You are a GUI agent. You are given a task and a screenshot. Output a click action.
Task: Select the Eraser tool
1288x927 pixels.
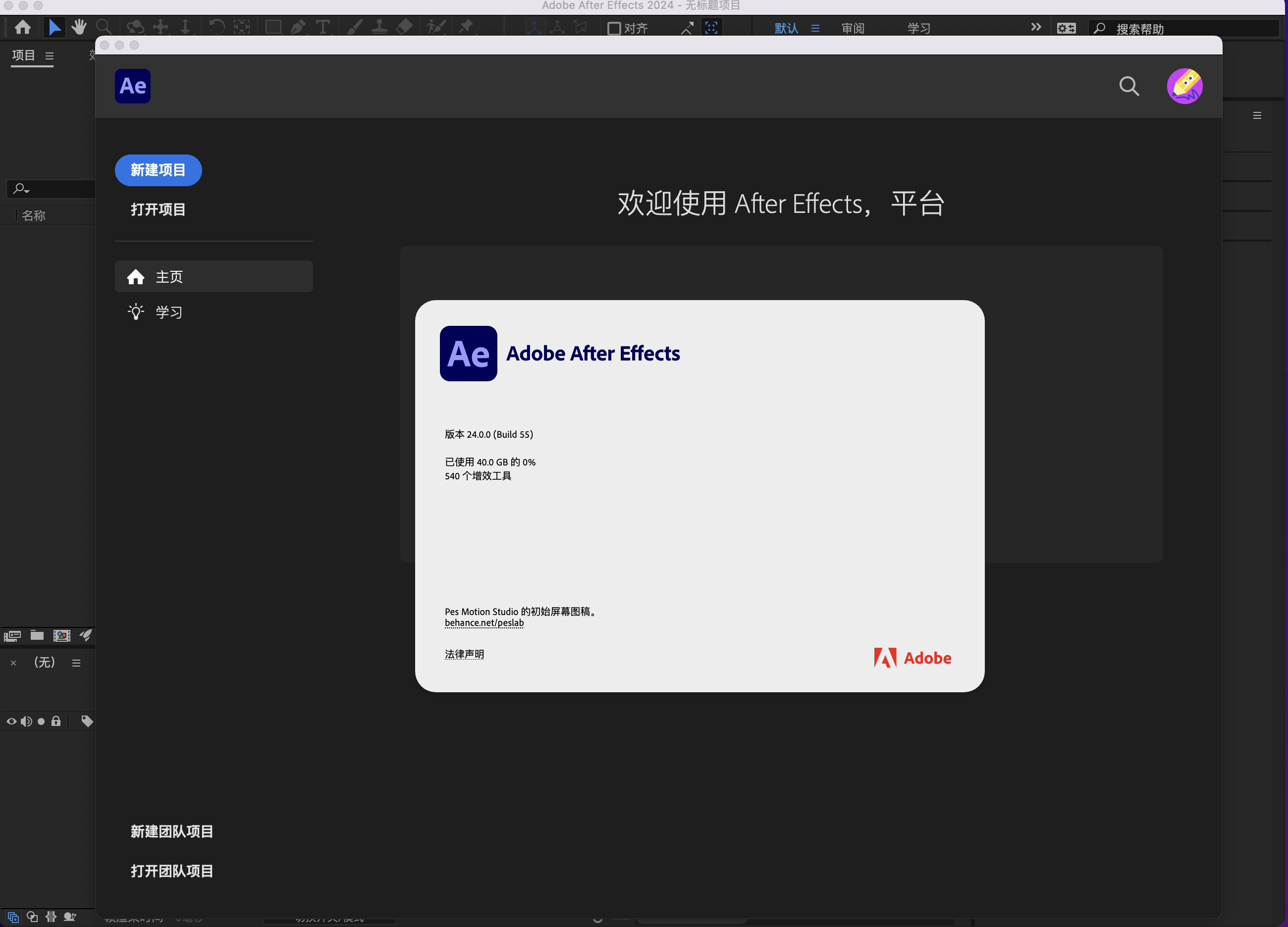click(x=404, y=27)
